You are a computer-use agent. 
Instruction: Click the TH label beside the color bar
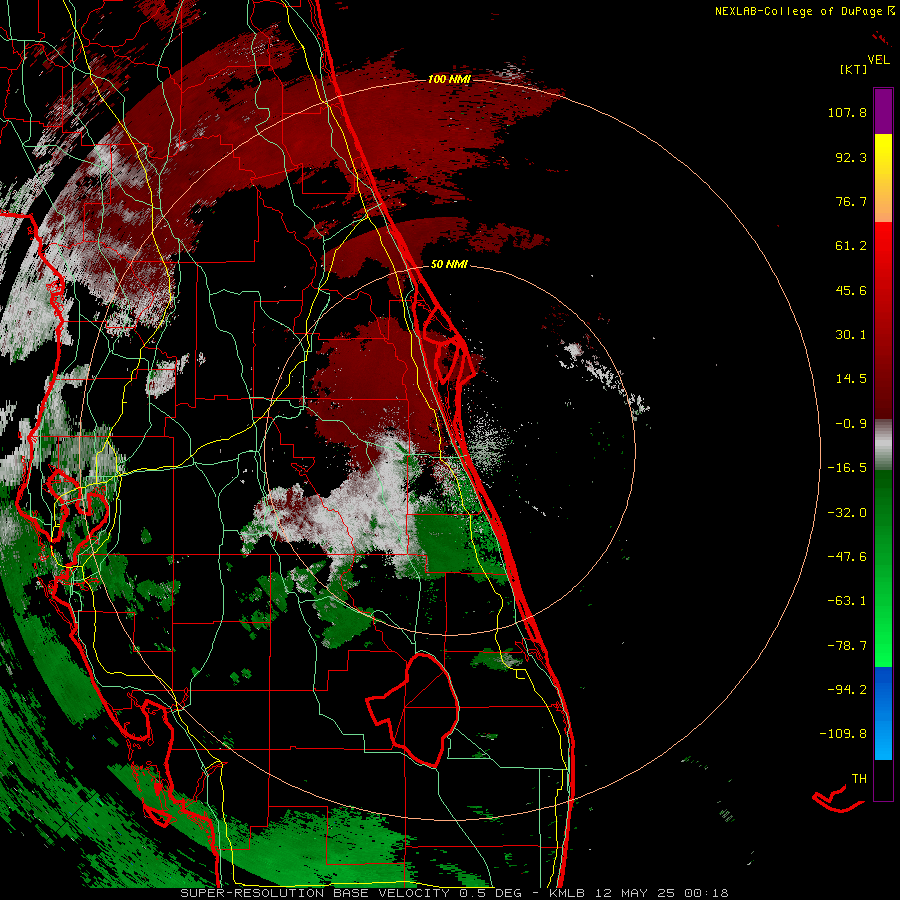coord(859,779)
